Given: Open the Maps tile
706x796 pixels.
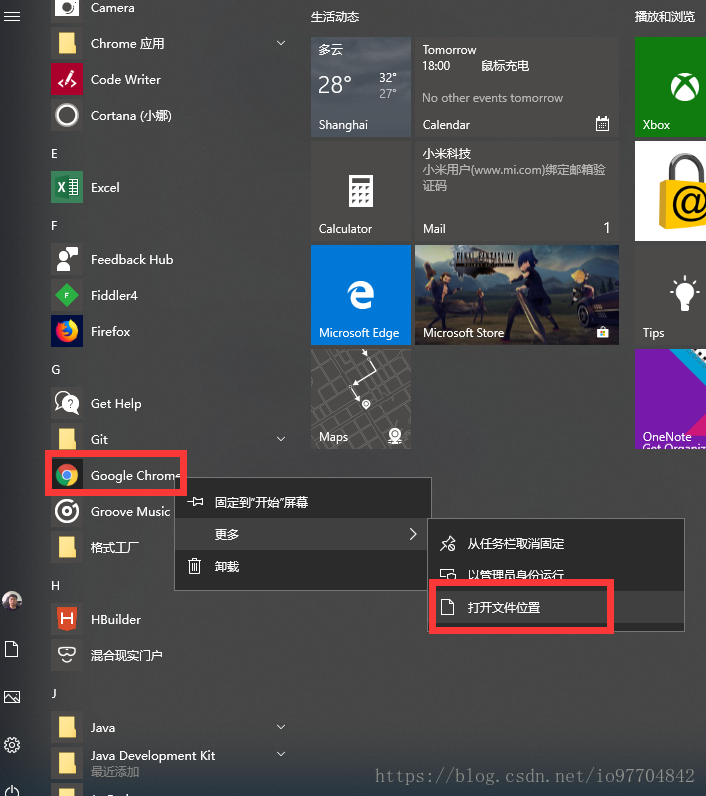Looking at the screenshot, I should point(361,399).
